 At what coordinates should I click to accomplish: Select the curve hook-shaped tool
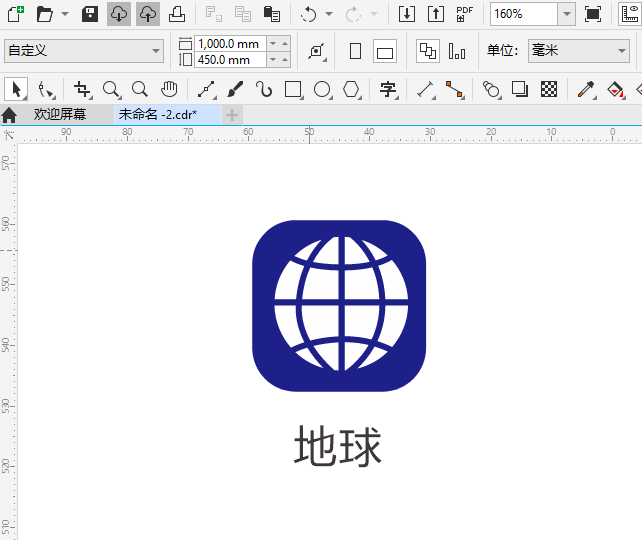pos(264,89)
